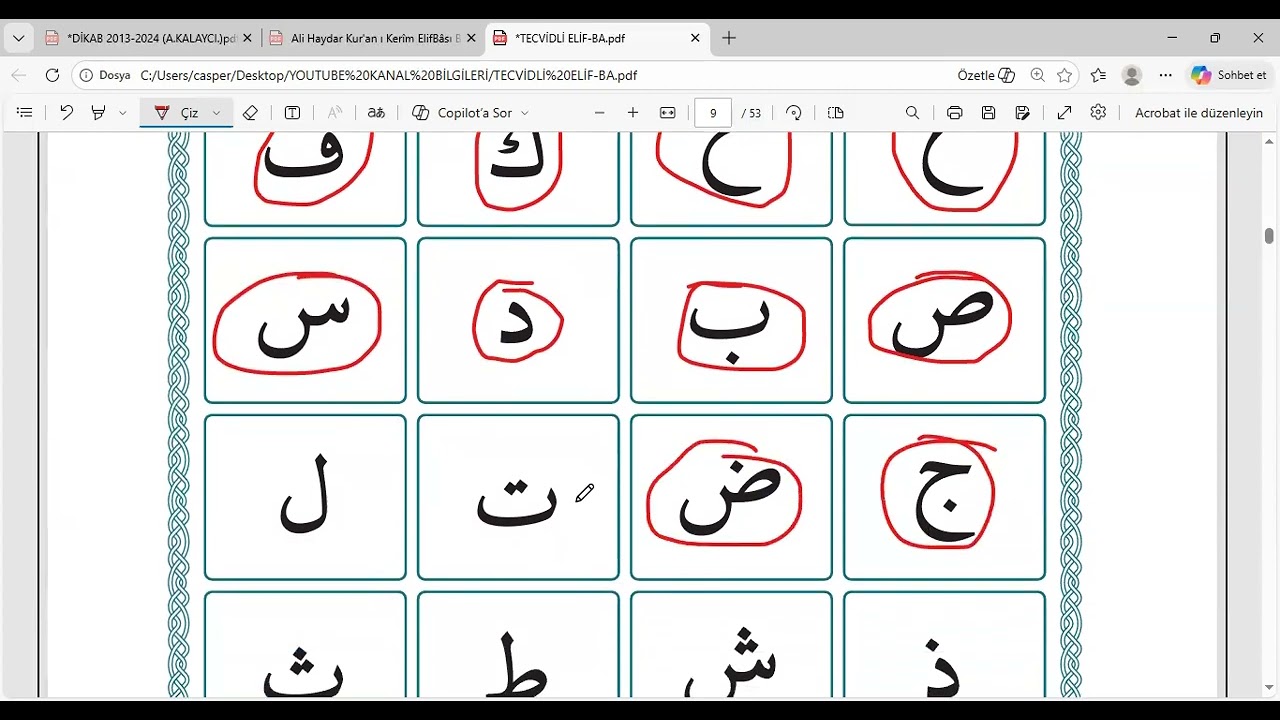Image resolution: width=1280 pixels, height=720 pixels.
Task: Rotate the PDF page
Action: 794,113
